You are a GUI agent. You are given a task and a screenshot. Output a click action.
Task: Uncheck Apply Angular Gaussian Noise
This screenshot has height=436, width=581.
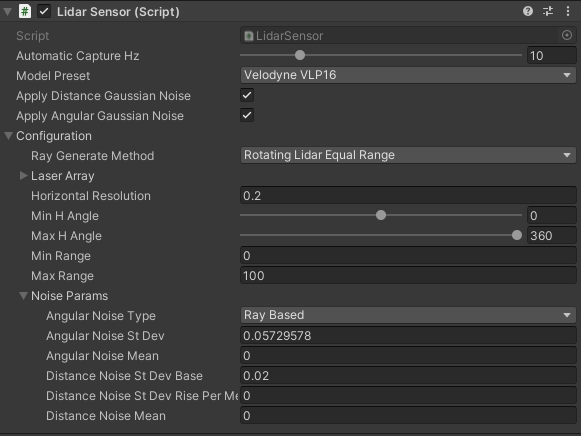click(x=247, y=115)
